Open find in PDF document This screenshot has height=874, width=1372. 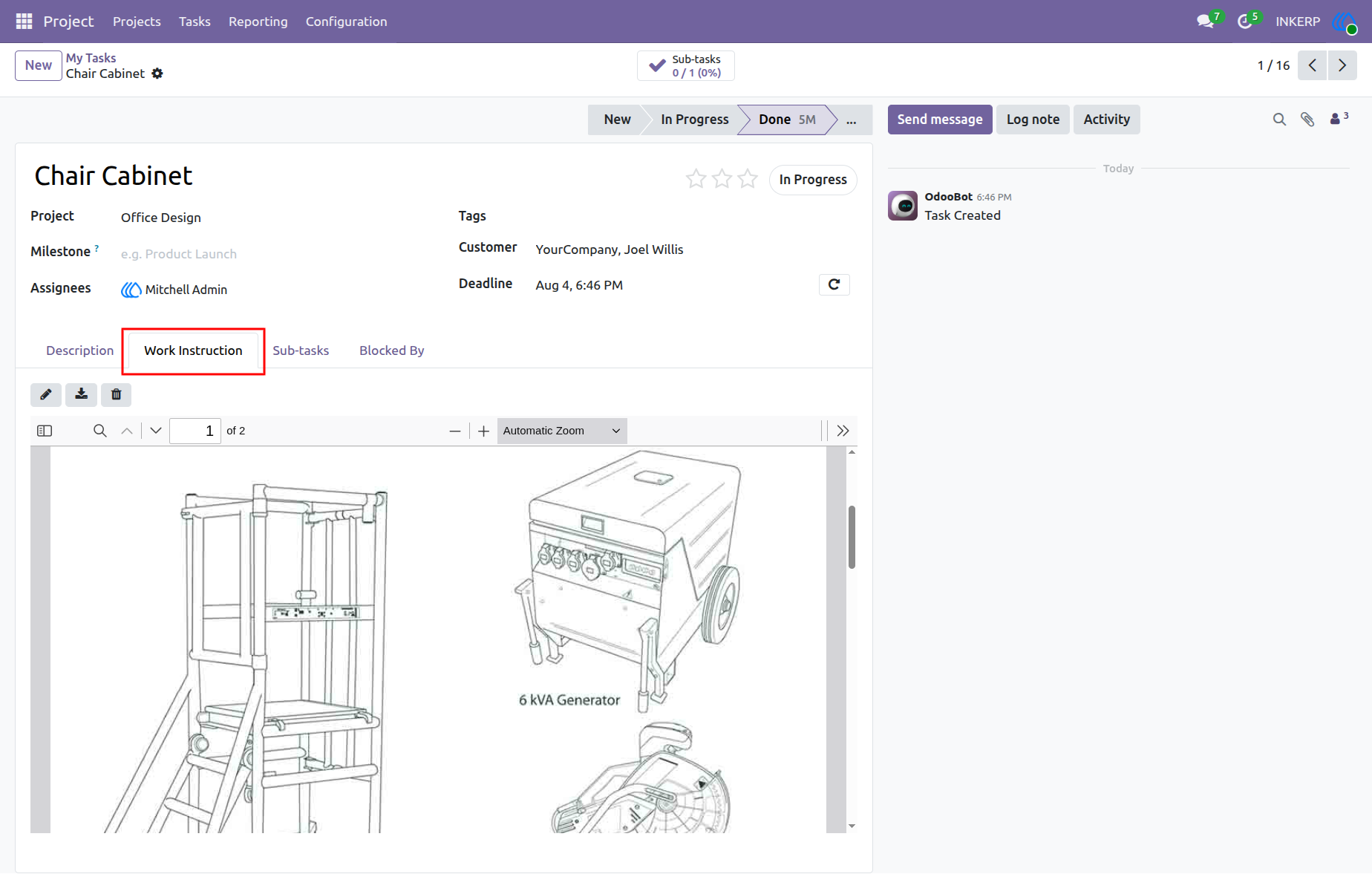point(100,431)
